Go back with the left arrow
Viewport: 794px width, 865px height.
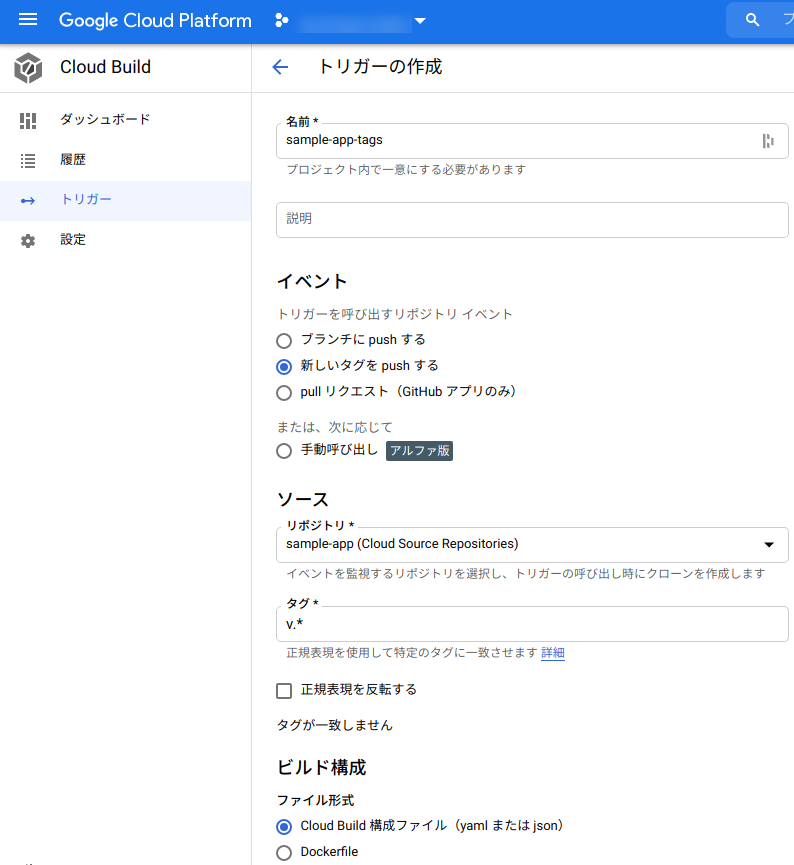coord(280,67)
